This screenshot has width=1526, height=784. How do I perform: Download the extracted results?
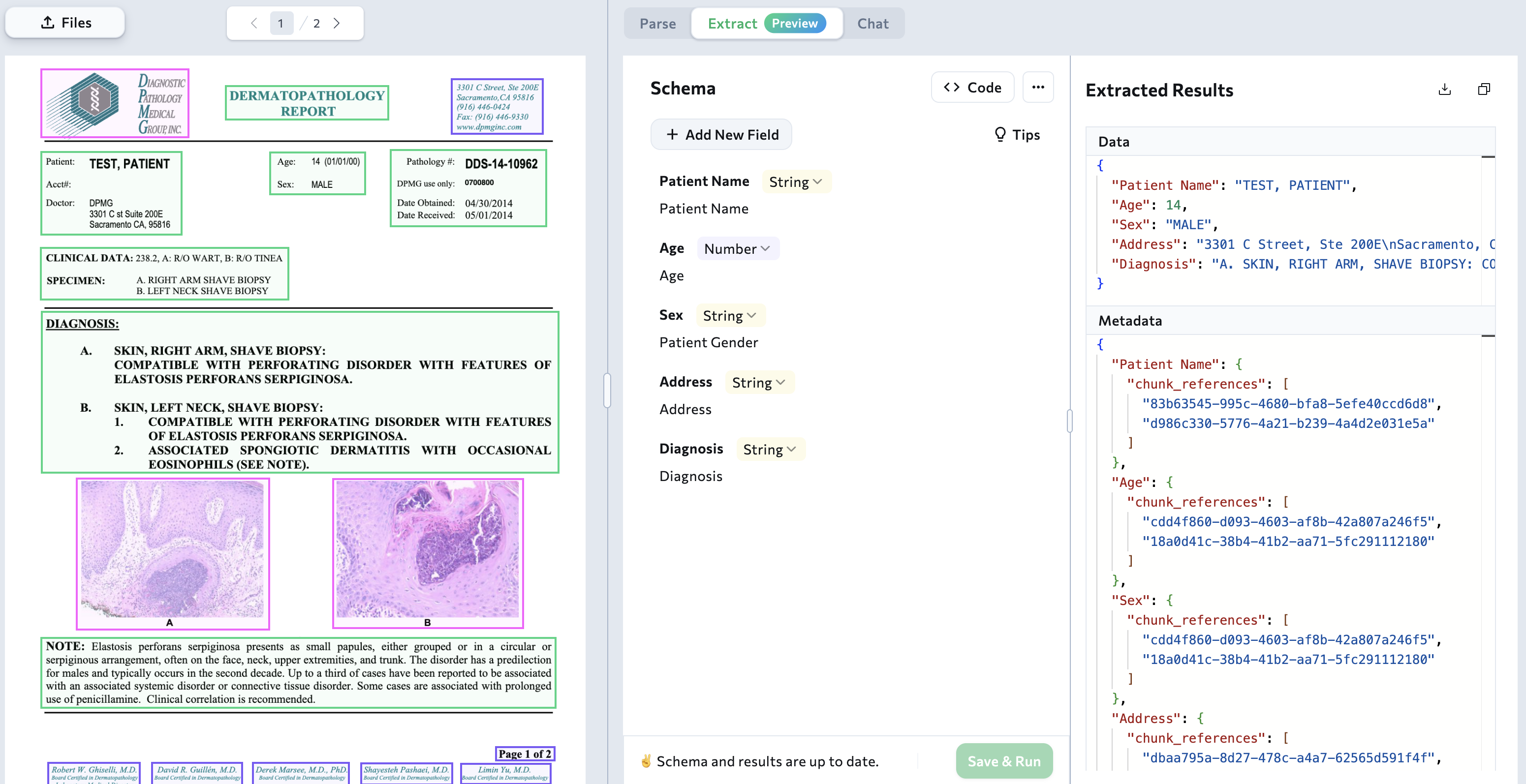[x=1445, y=90]
